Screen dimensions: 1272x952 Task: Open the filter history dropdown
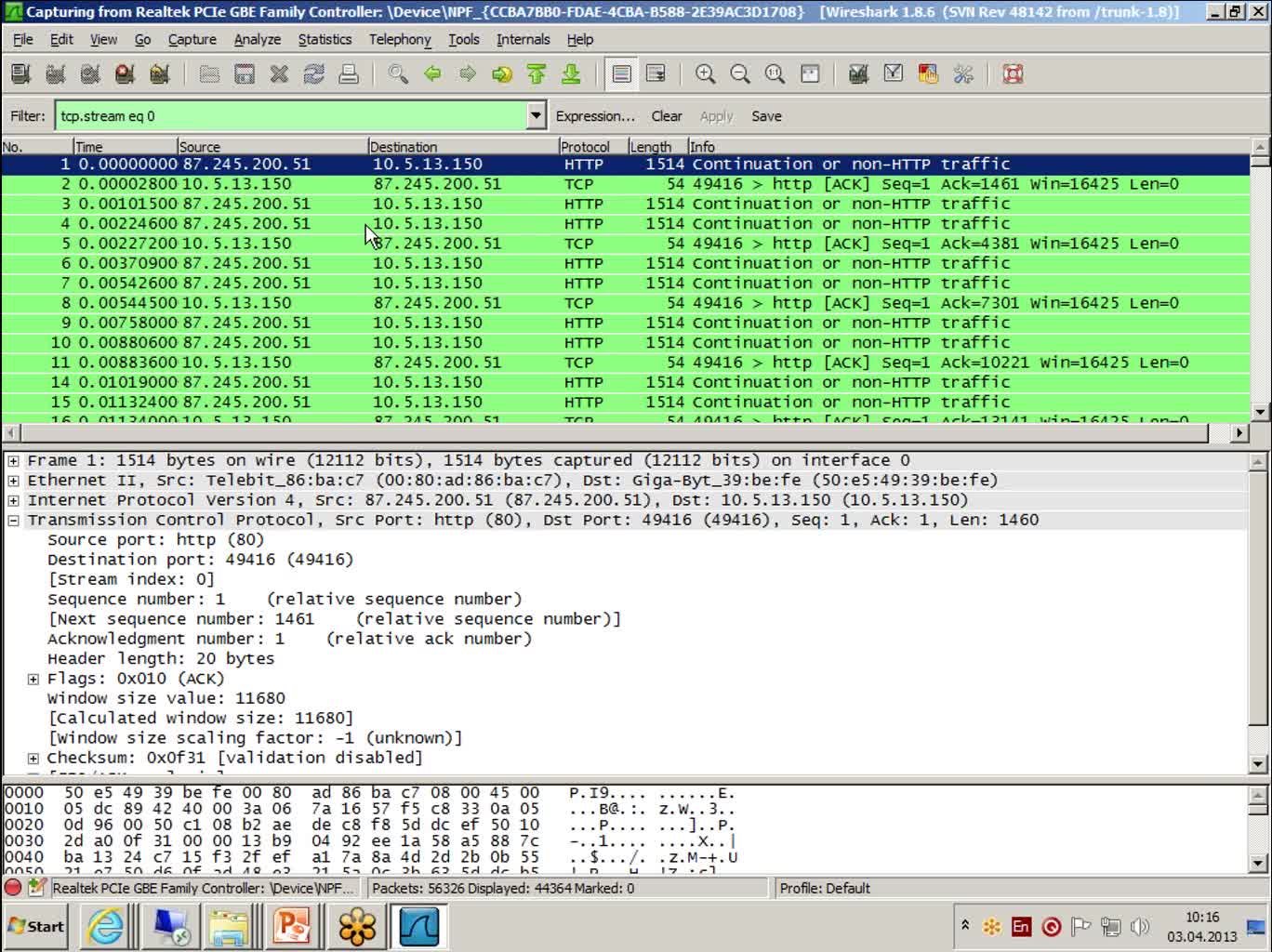tap(537, 116)
